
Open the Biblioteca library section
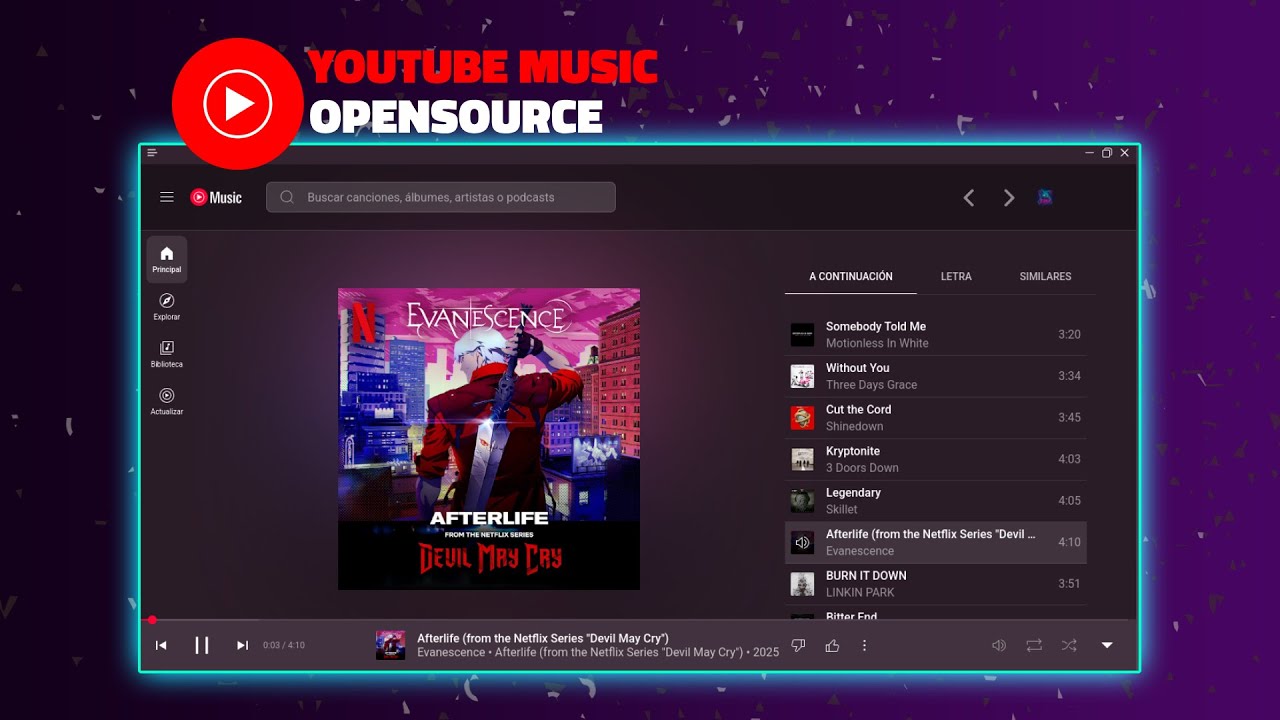pos(167,354)
